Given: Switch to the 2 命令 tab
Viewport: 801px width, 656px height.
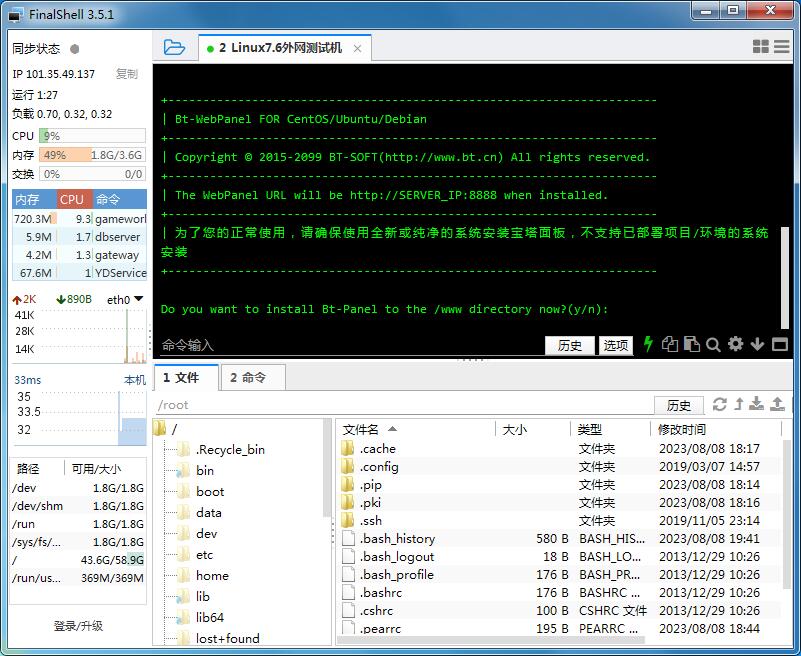Looking at the screenshot, I should tap(252, 378).
